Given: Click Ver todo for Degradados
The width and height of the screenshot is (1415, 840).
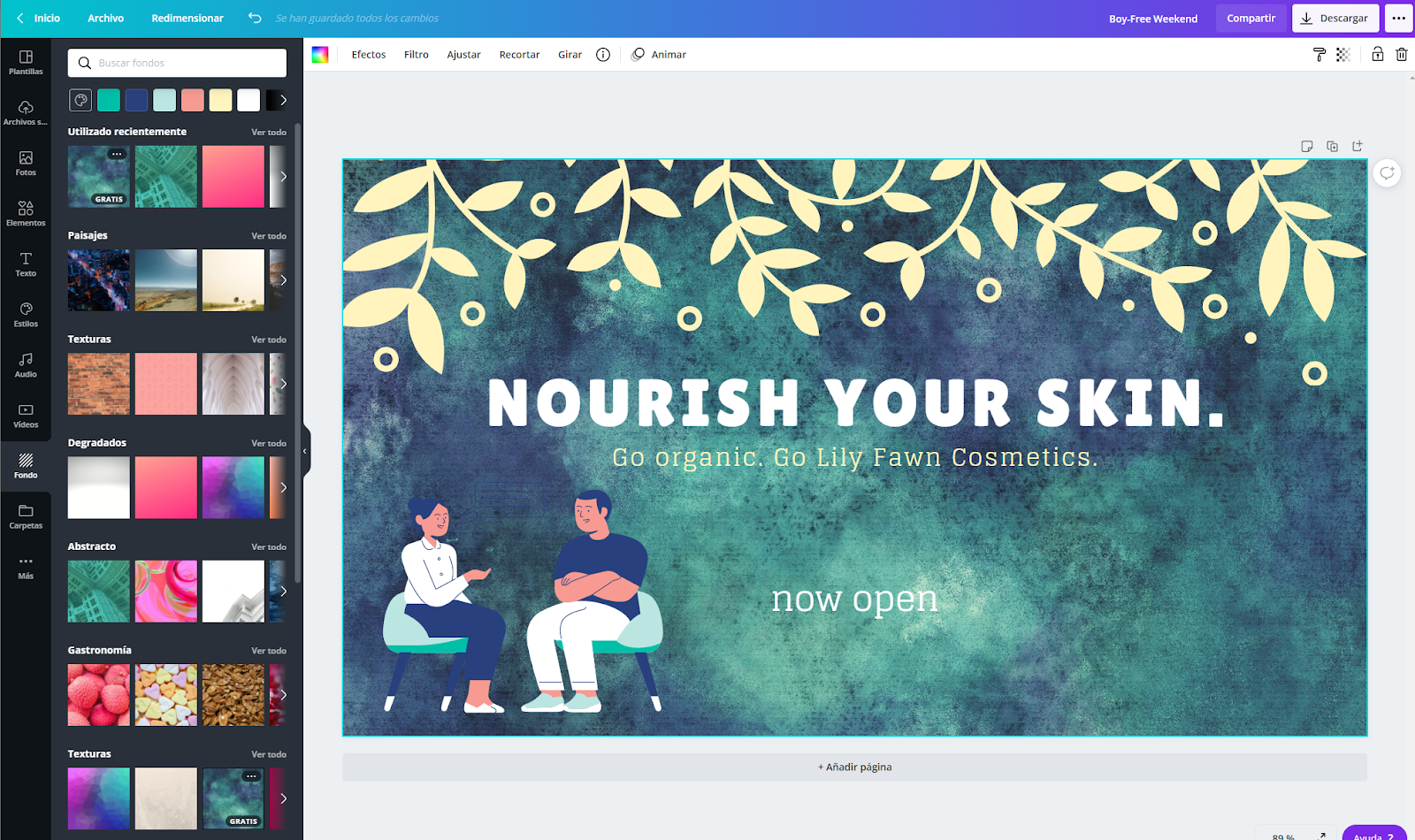Looking at the screenshot, I should [x=269, y=443].
